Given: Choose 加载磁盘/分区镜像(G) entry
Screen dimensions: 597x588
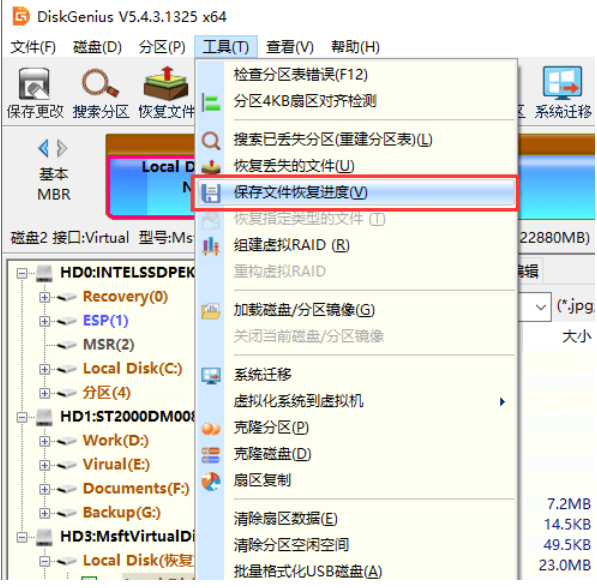Looking at the screenshot, I should (x=356, y=310).
